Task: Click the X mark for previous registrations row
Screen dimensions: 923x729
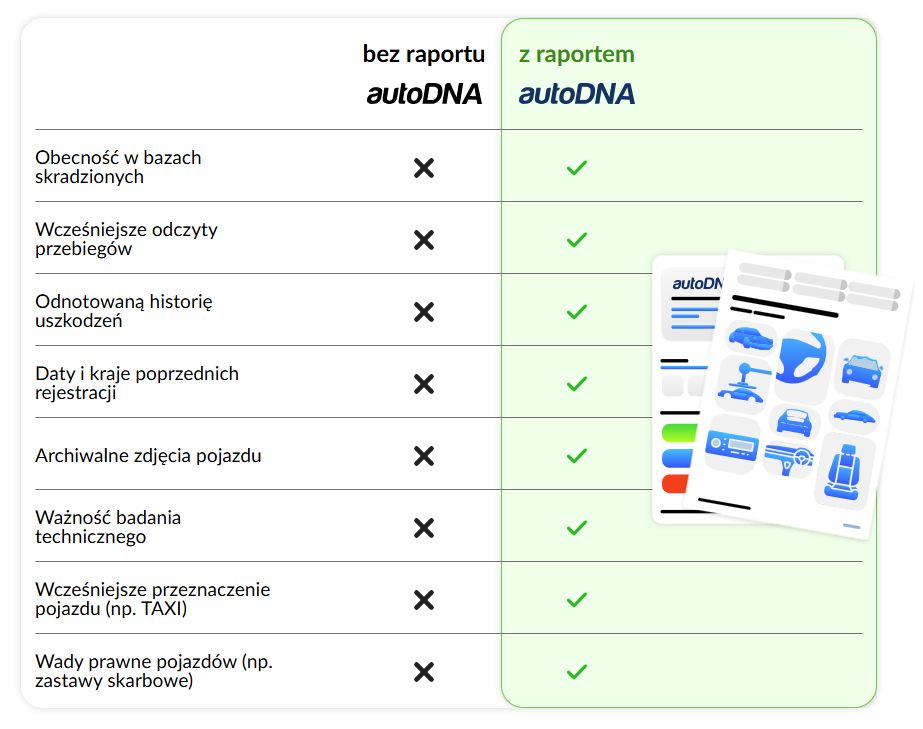Action: (424, 384)
